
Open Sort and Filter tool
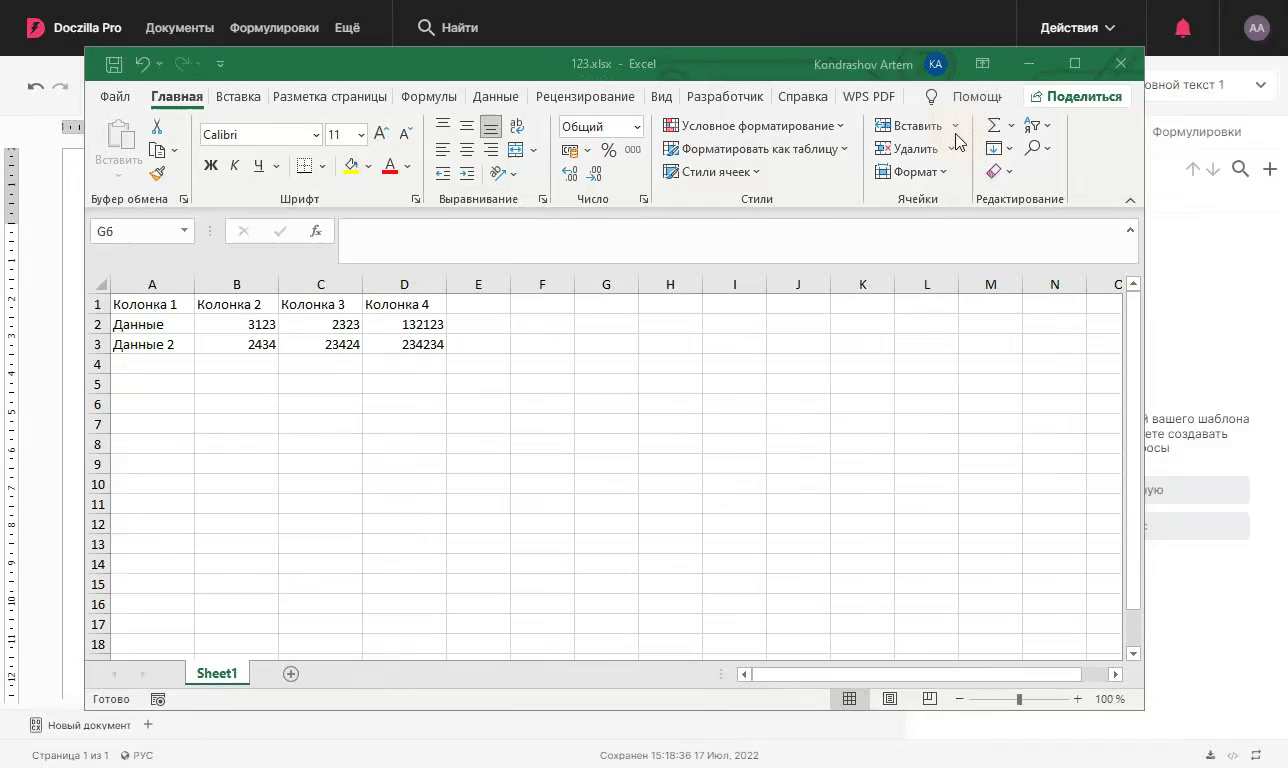coord(1032,126)
